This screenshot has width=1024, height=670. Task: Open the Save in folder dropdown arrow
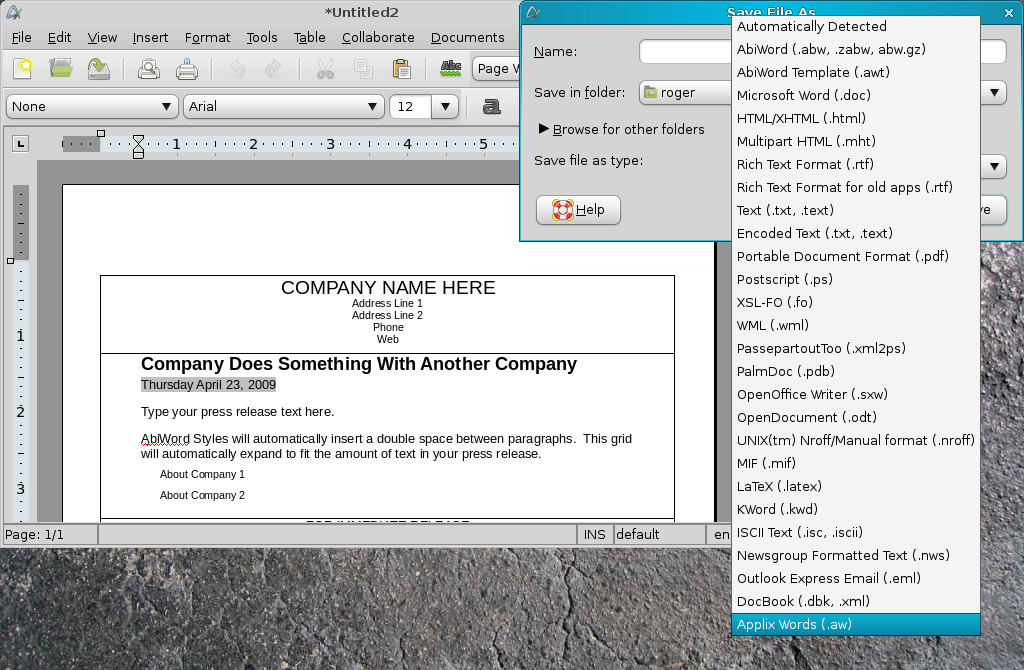(994, 93)
